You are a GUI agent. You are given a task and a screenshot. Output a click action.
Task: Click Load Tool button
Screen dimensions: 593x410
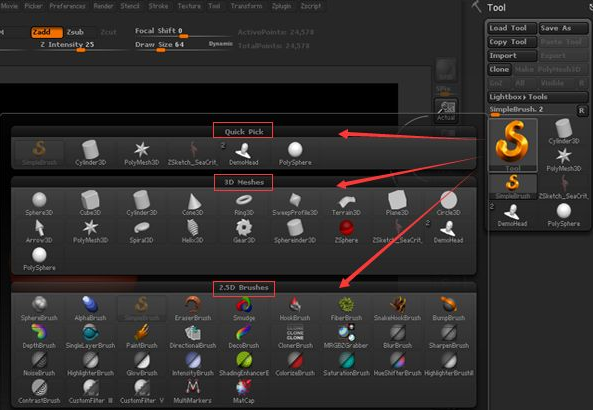(x=512, y=28)
